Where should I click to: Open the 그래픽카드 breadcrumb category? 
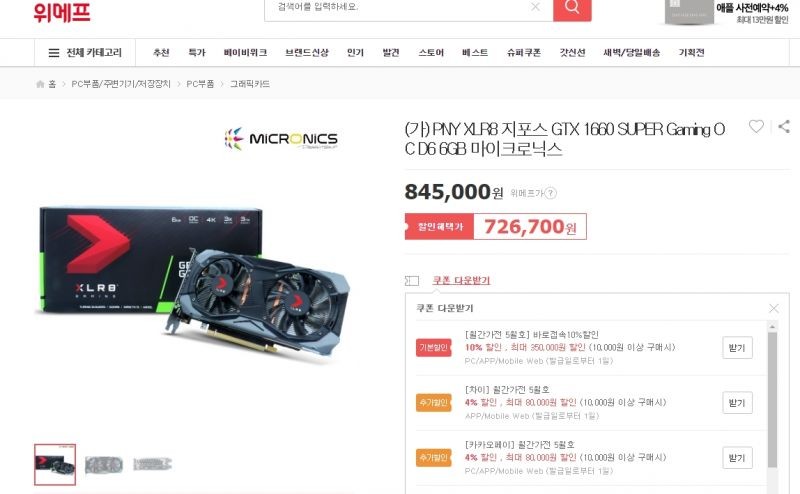click(x=249, y=84)
